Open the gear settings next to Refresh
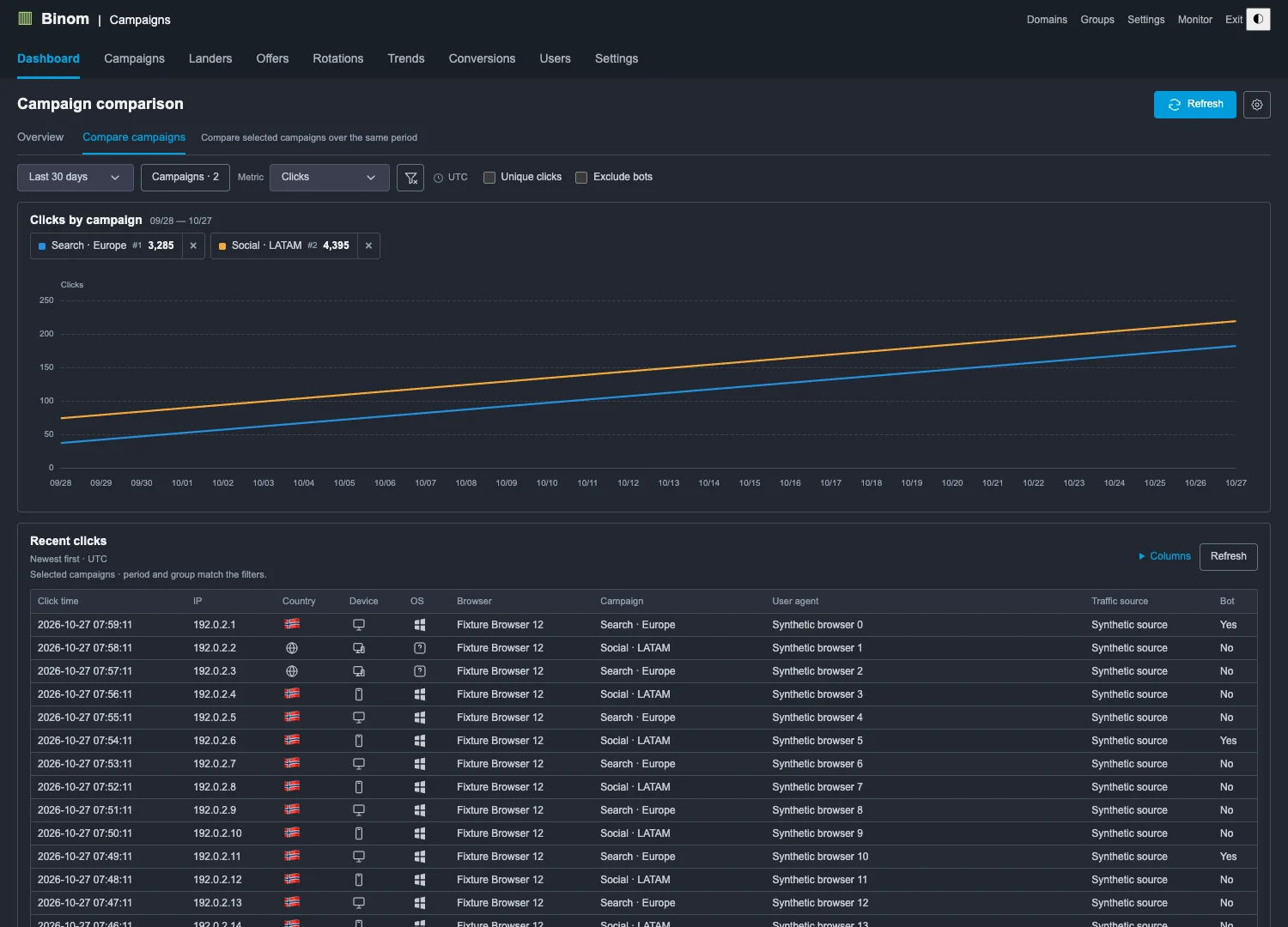 1257,105
